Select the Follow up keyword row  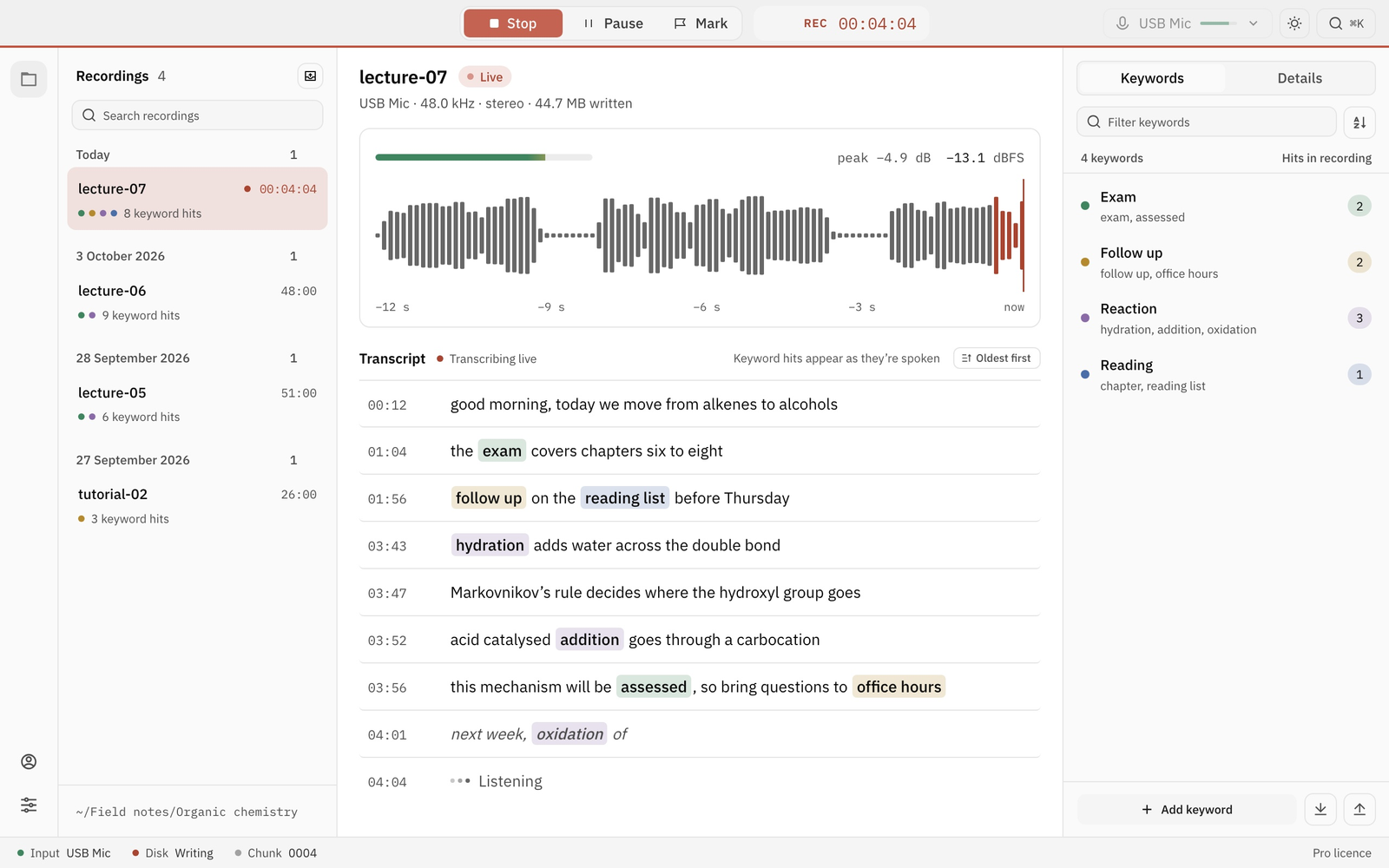1226,262
